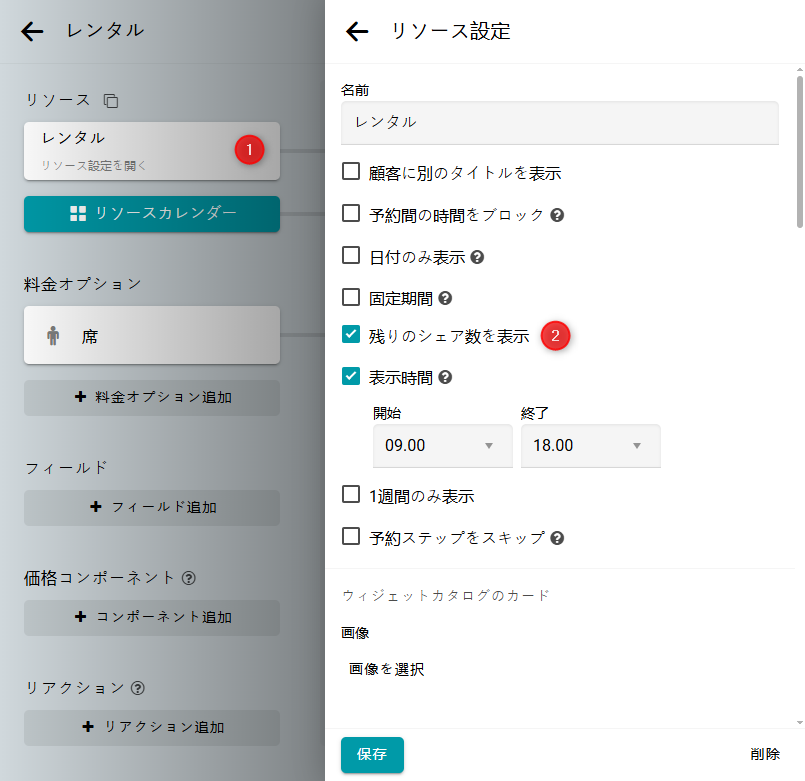The height and width of the screenshot is (781, 805).
Task: Expand the 終了 time dropdown
Action: click(590, 446)
